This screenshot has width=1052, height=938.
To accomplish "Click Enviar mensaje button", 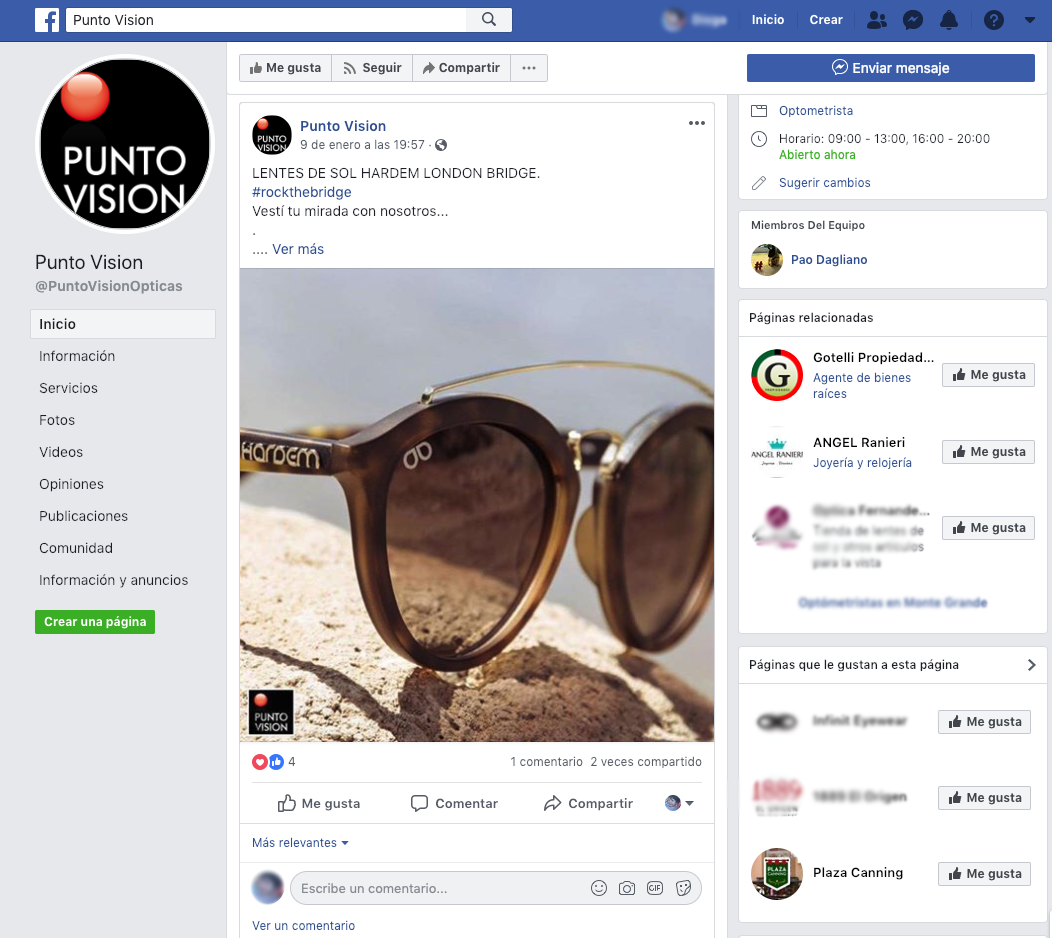I will pyautogui.click(x=890, y=68).
